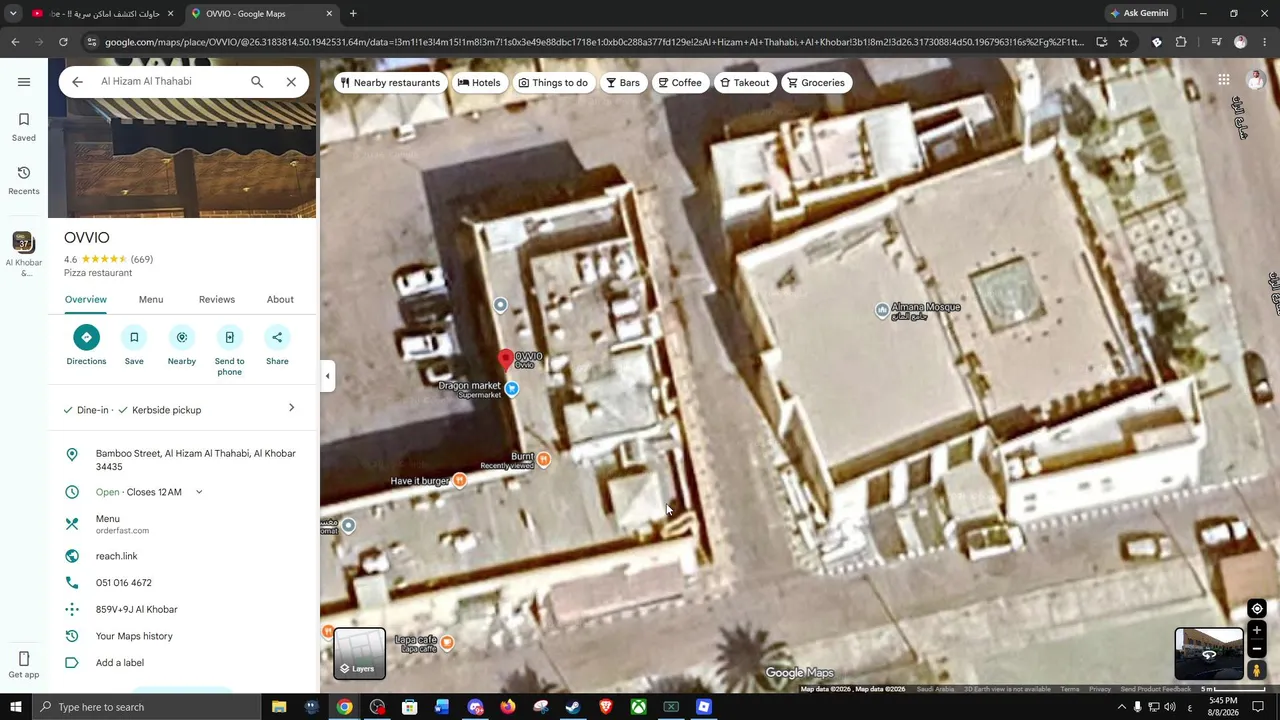Click the Show Your Location button

(x=1257, y=609)
